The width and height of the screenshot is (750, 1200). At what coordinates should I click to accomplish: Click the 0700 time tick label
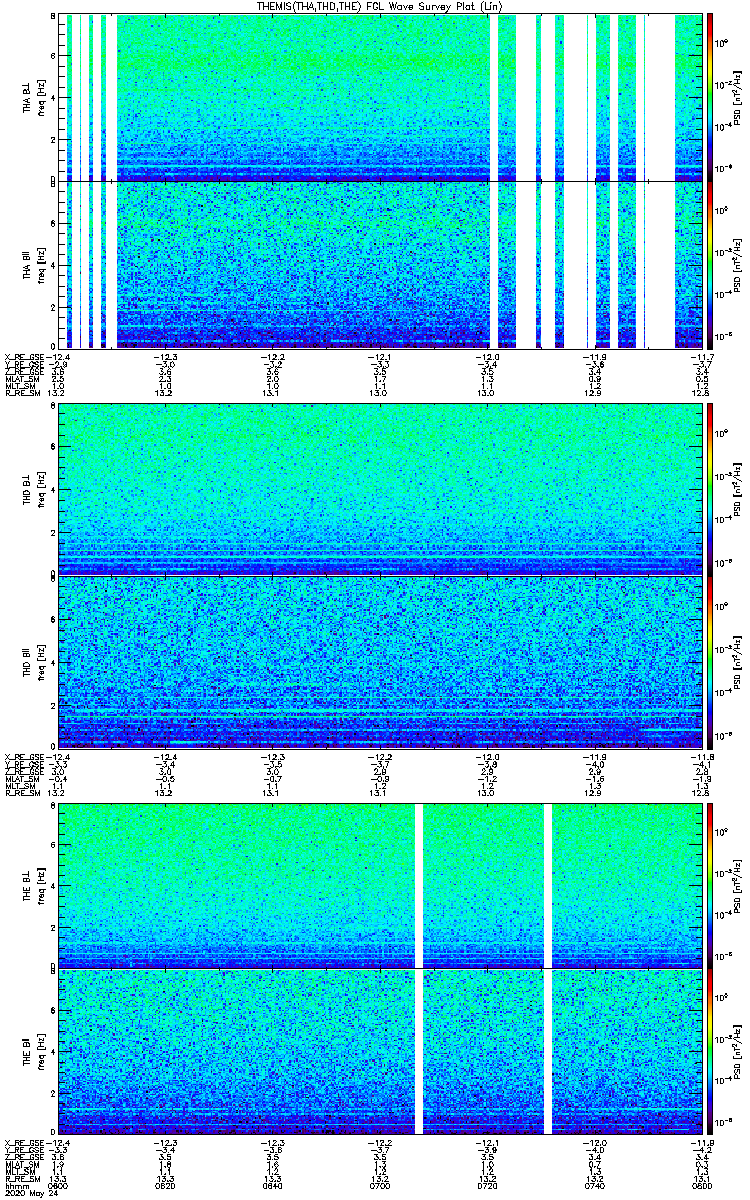[381, 1187]
